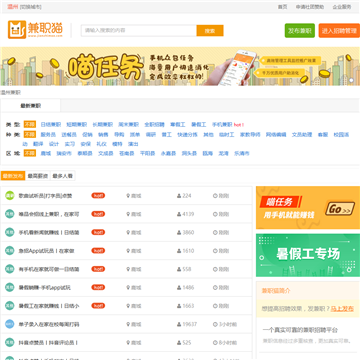Click the person icon next to 3860
The image size is (360, 360).
pyautogui.click(x=179, y=232)
